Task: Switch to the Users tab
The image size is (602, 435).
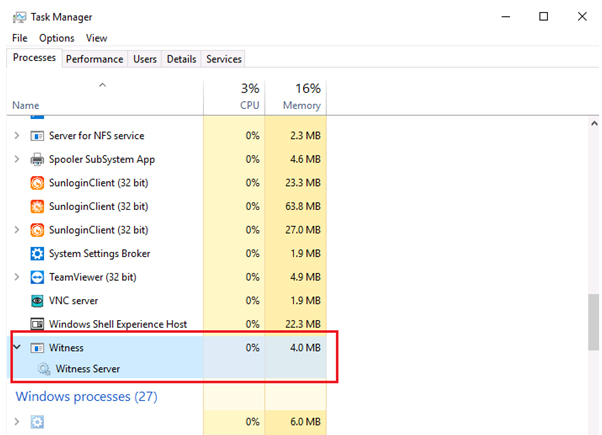Action: (x=145, y=59)
